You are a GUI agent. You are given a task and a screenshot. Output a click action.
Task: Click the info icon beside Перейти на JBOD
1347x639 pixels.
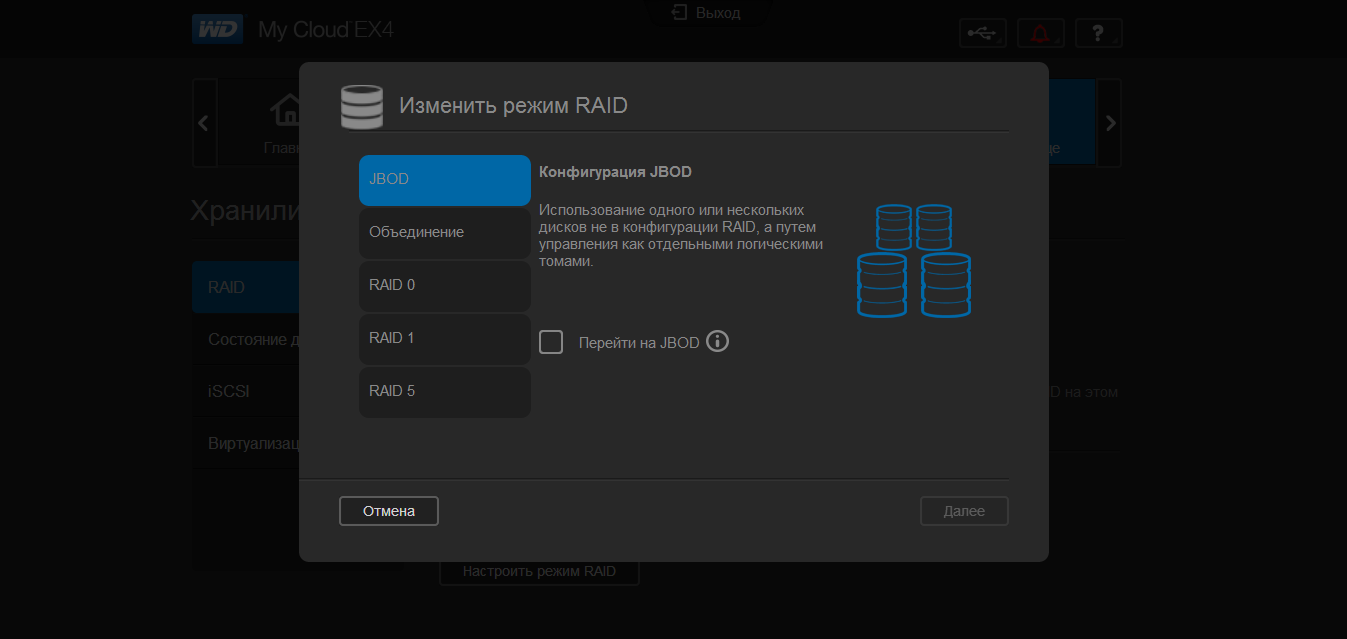click(x=717, y=342)
